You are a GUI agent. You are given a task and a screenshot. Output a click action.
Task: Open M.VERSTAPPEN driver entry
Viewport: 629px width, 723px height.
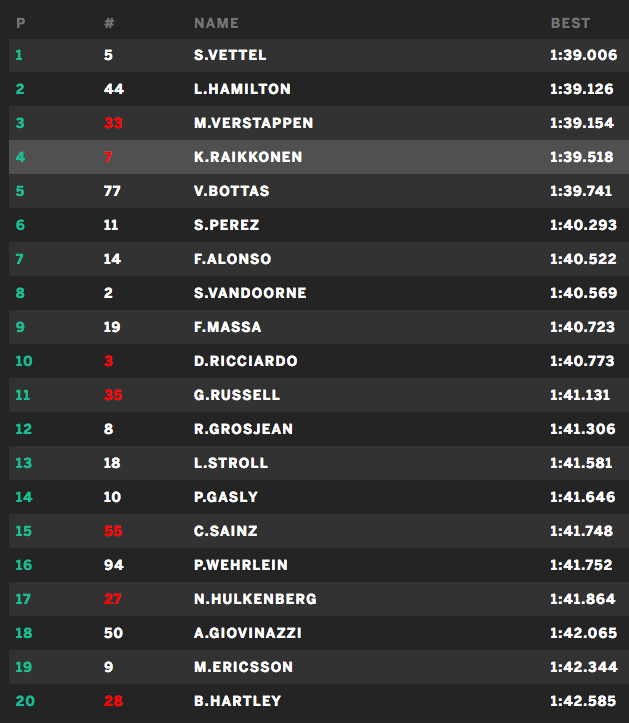253,123
